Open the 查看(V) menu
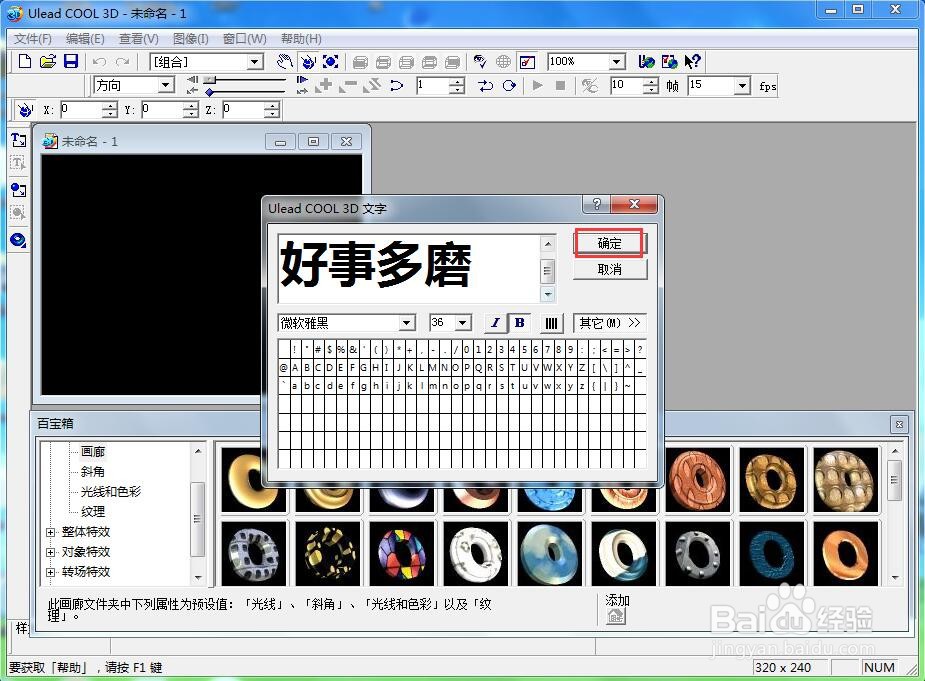 click(x=139, y=39)
